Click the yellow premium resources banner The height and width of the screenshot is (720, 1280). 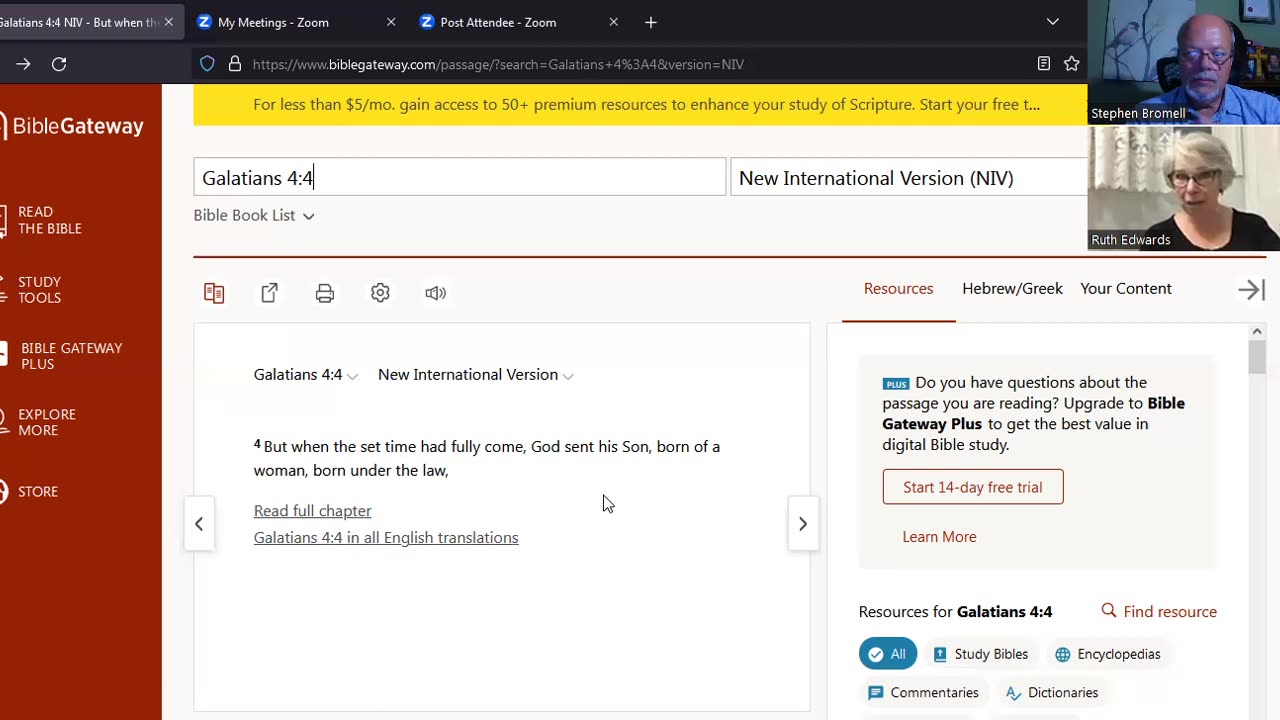[640, 104]
